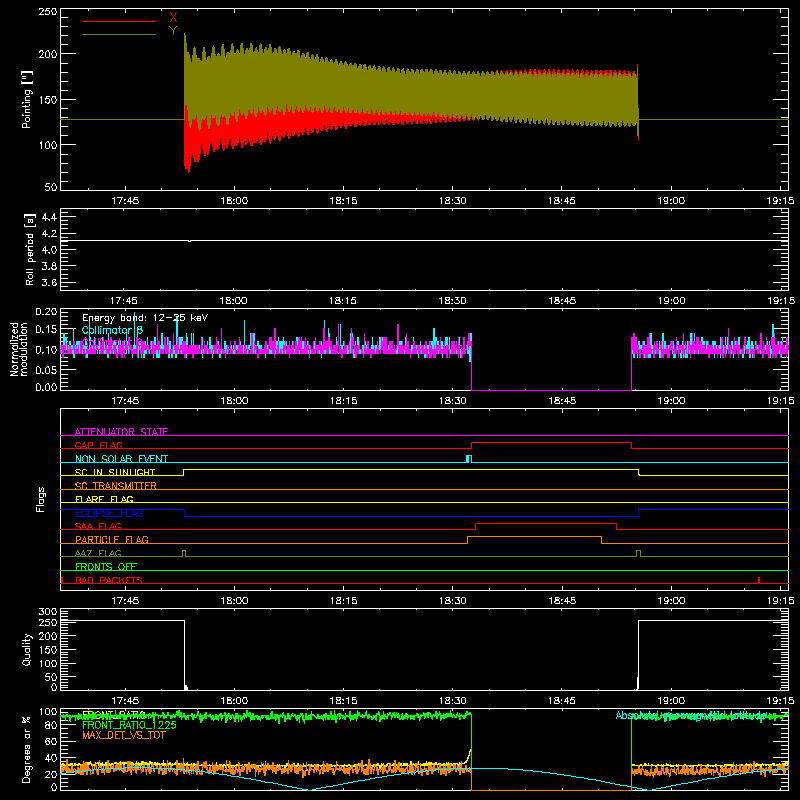Click 18:30 under the Pointing plot
The image size is (800, 800).
[453, 201]
